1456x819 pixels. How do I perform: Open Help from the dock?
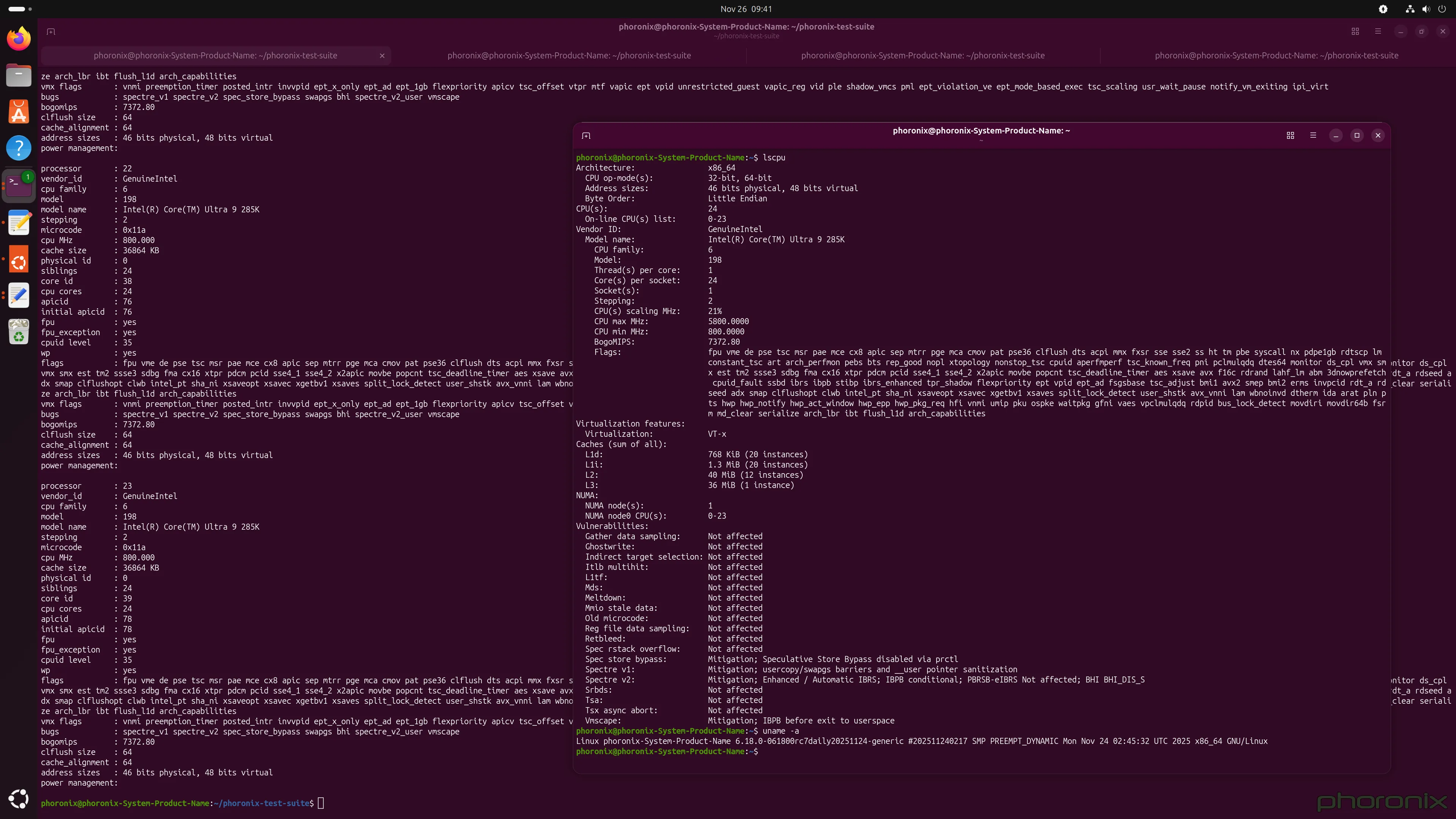click(x=19, y=148)
